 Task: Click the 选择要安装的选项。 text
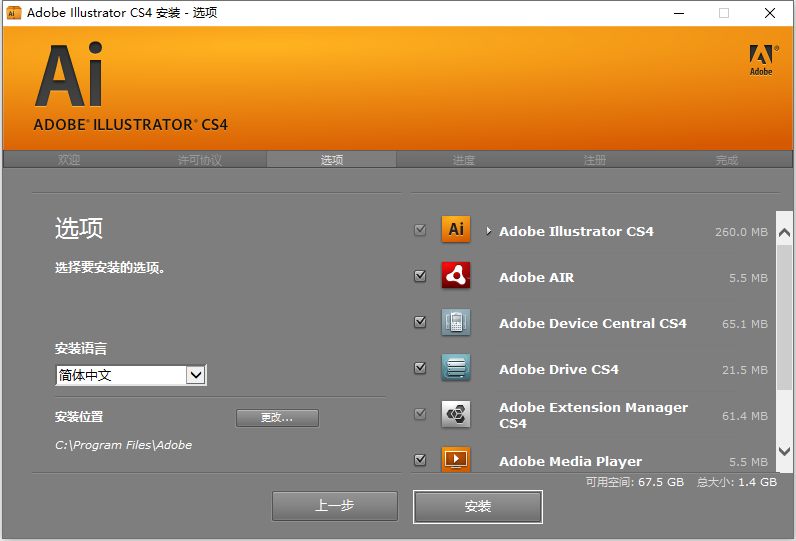click(110, 268)
